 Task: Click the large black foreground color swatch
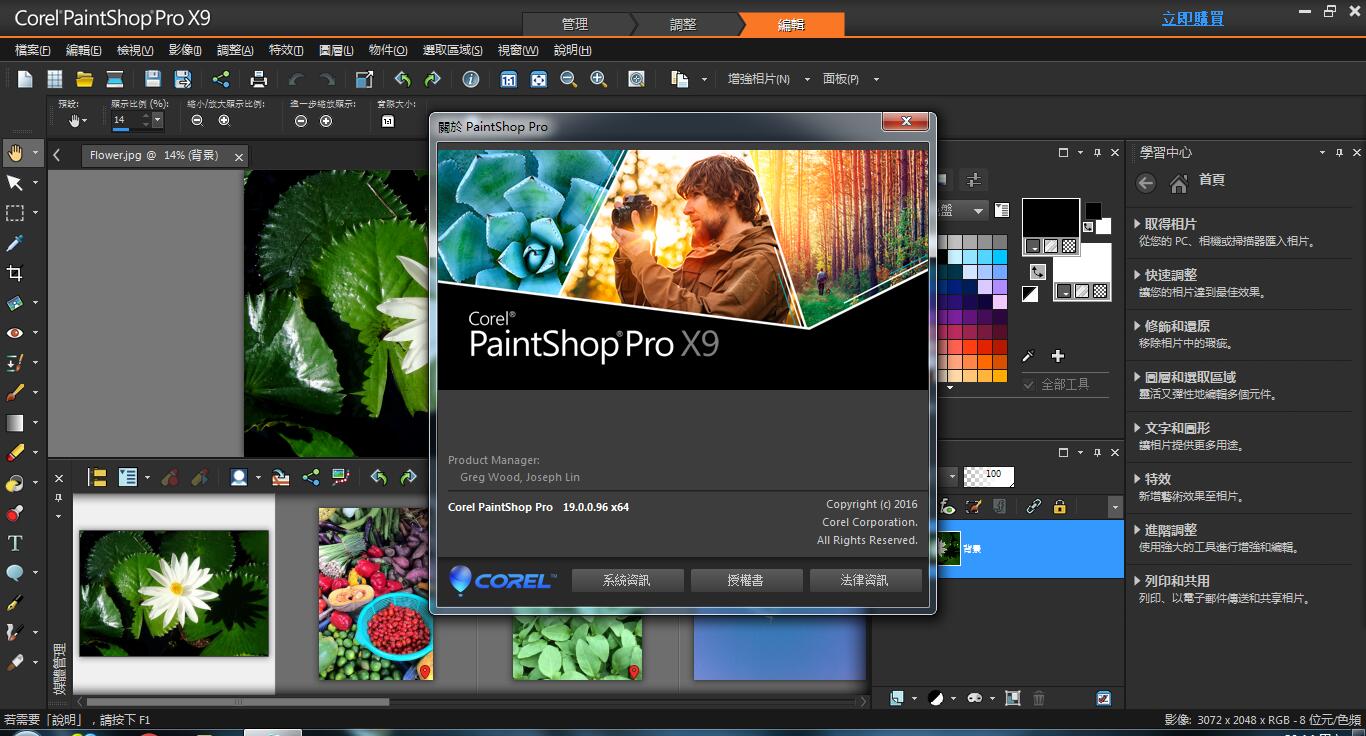click(1050, 218)
